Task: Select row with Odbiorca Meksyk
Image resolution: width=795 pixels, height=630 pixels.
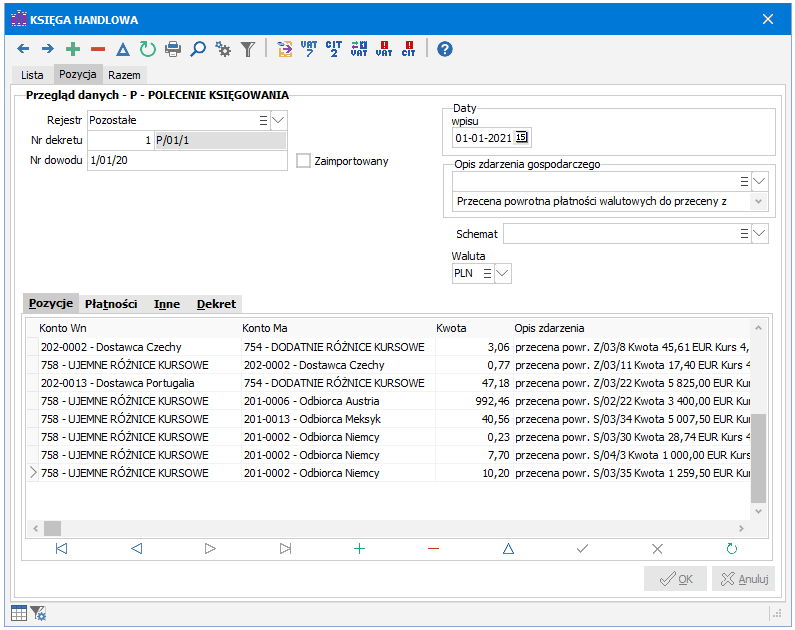Action: pos(389,419)
